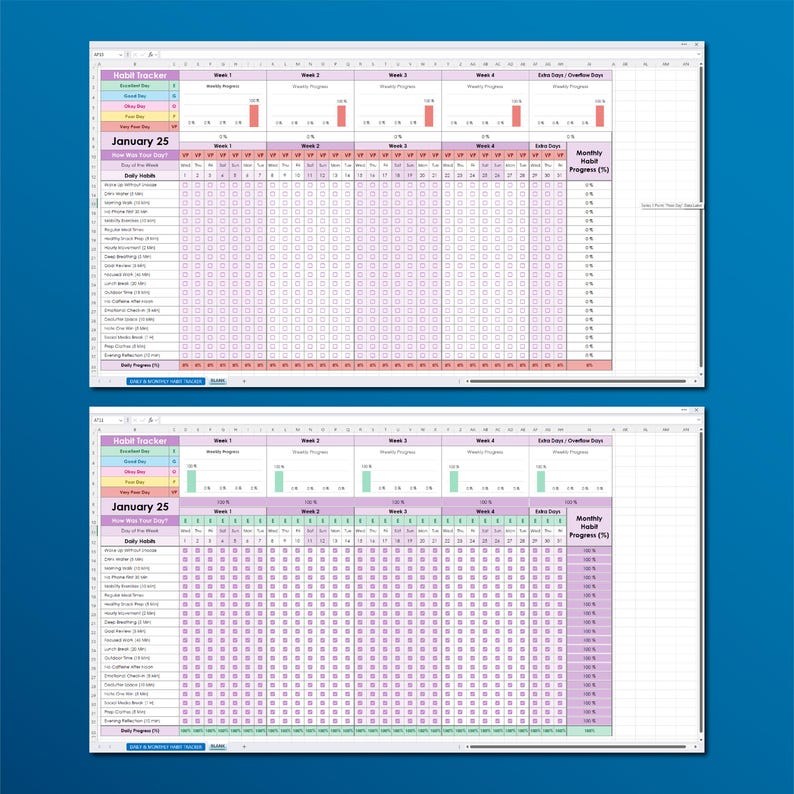
Task: Click red 100% bar in Week 1 chart, top window
Action: [x=254, y=115]
